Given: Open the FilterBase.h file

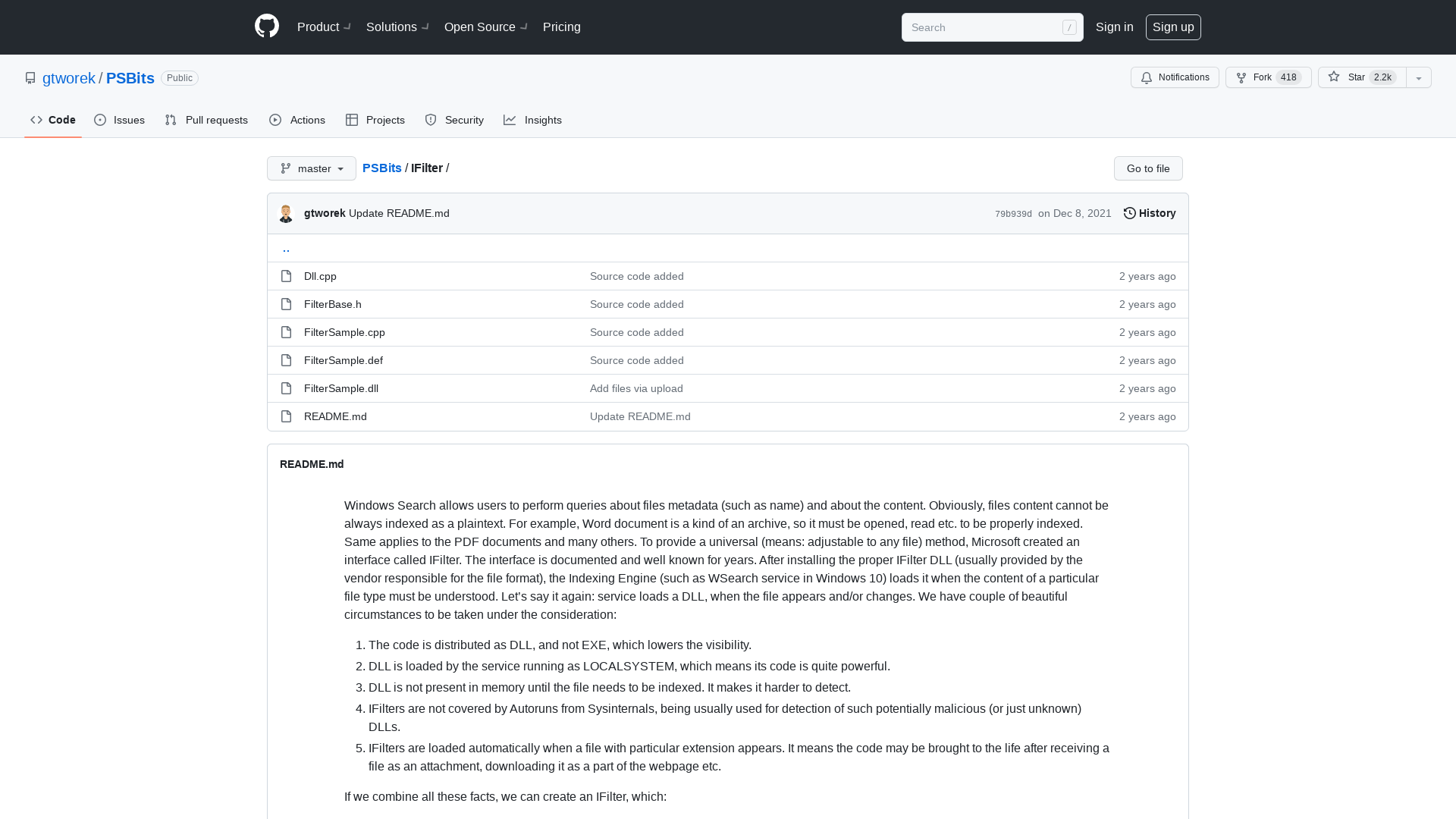Looking at the screenshot, I should (x=333, y=304).
